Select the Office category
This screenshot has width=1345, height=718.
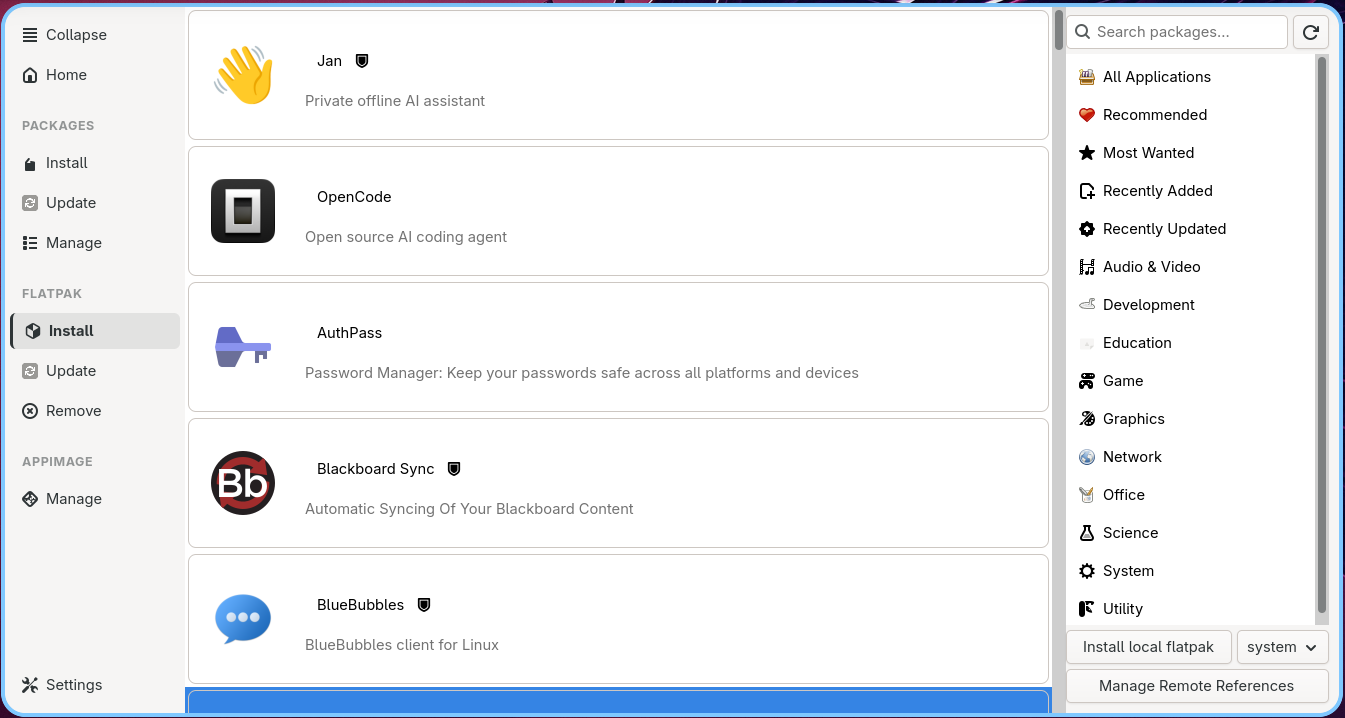click(1190, 495)
